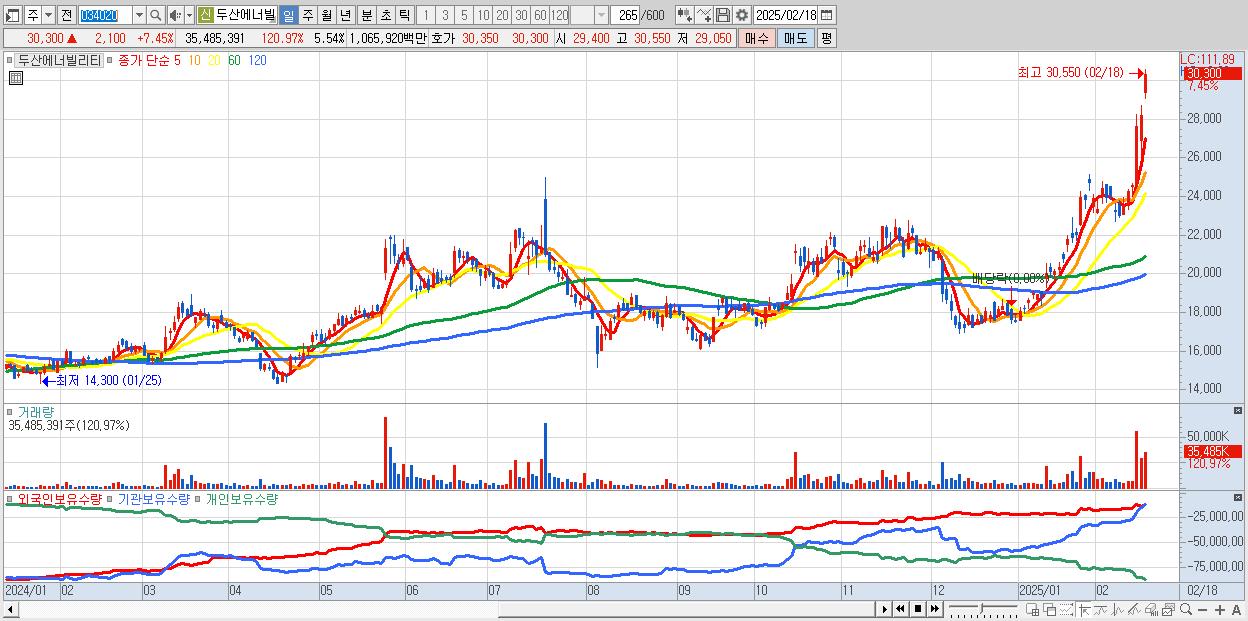
Task: Click the 매도 sell button
Action: [x=796, y=38]
